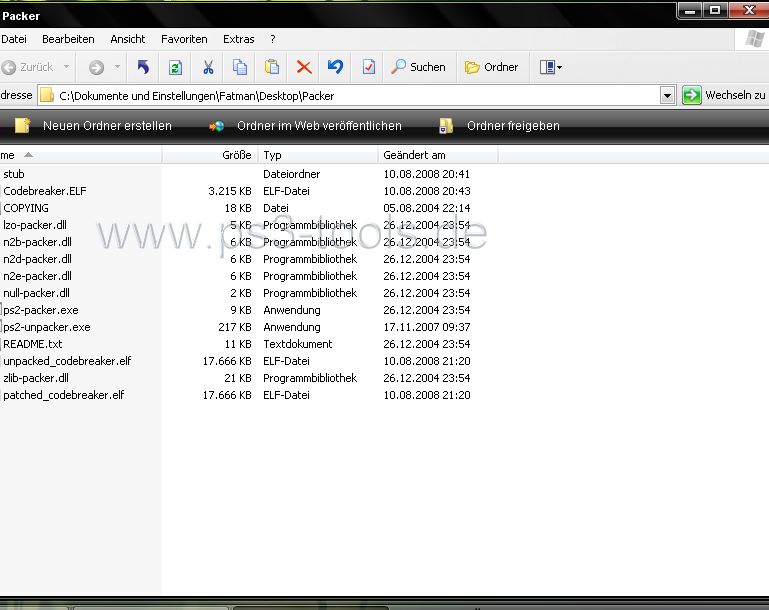Select README.txt
The image size is (769, 610).
(x=33, y=344)
